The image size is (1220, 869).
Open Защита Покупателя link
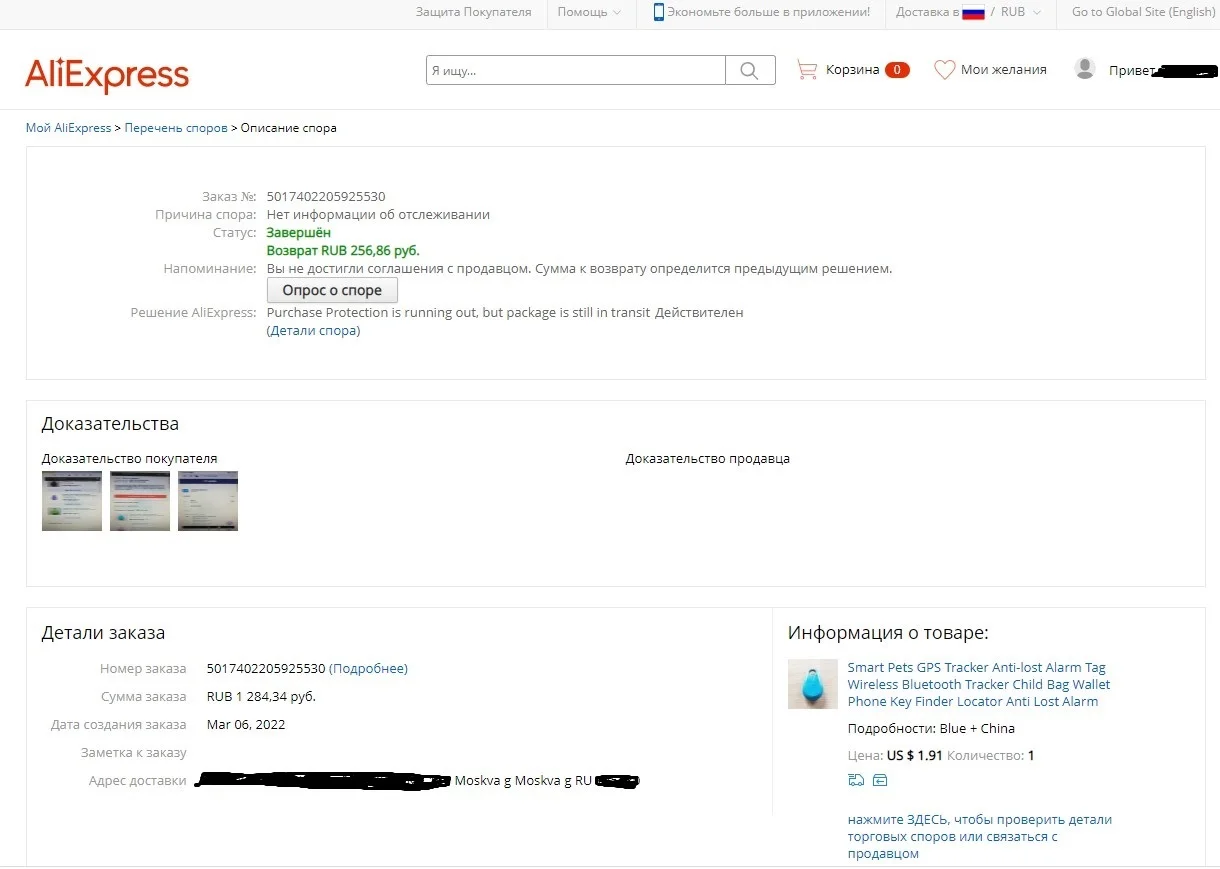pos(474,12)
